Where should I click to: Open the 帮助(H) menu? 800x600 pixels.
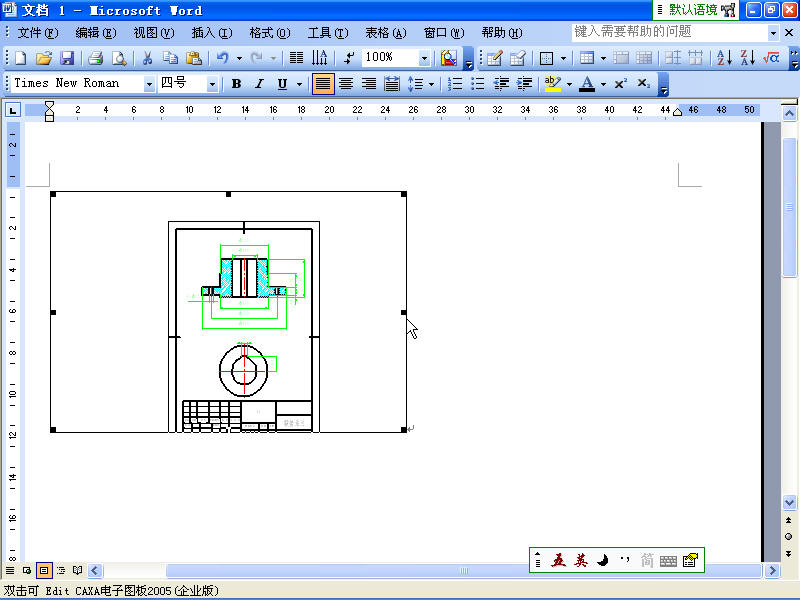[x=502, y=33]
